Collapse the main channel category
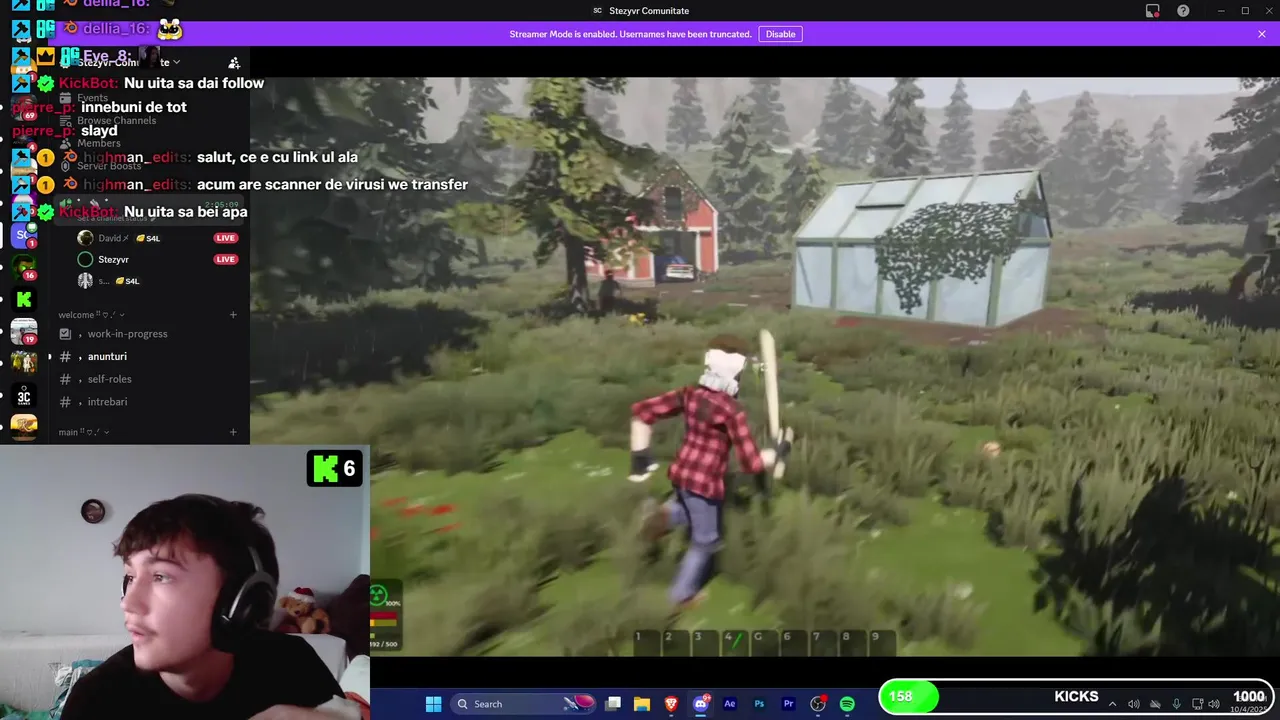 click(84, 432)
